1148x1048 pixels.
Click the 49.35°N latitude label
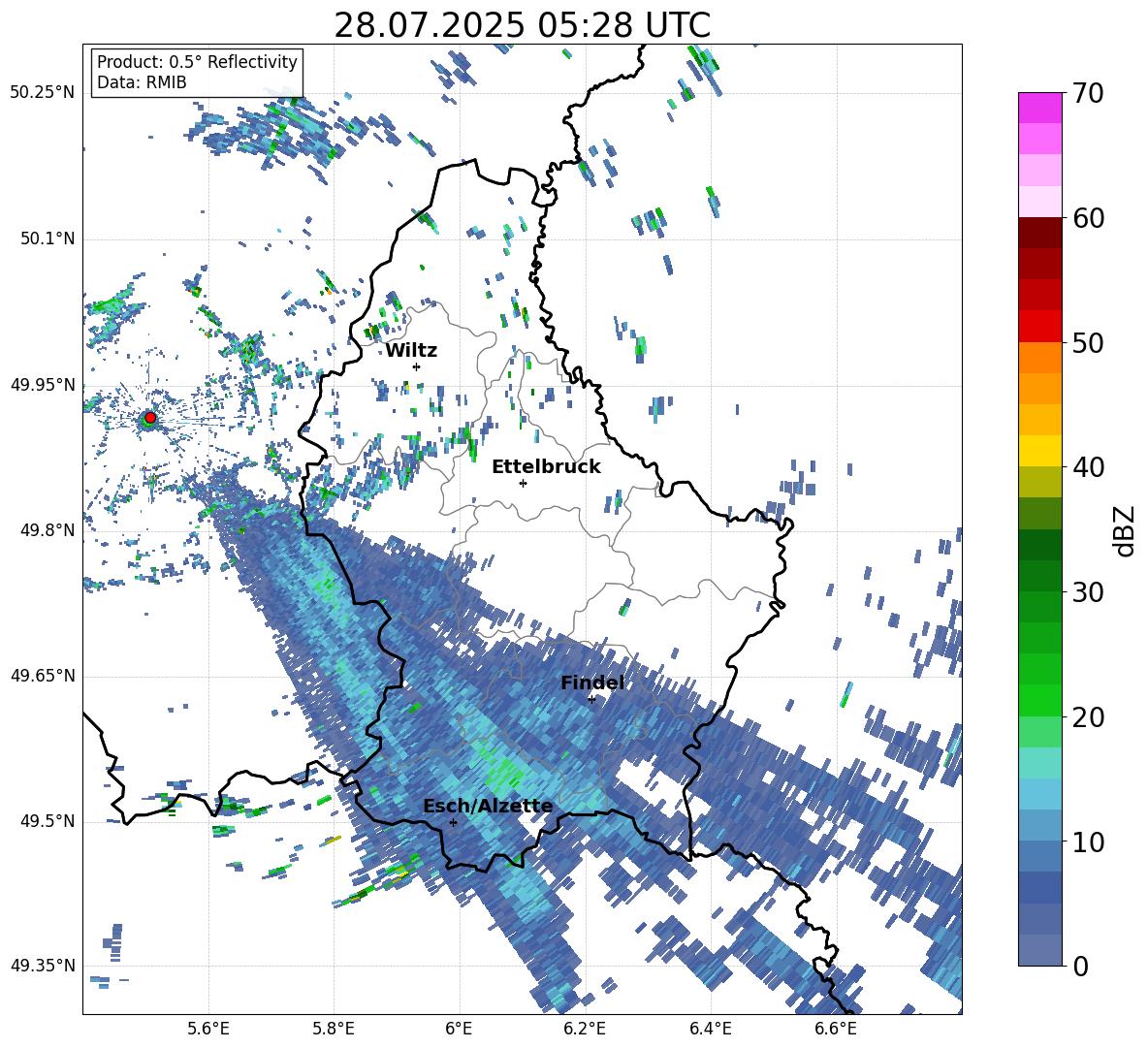43,966
